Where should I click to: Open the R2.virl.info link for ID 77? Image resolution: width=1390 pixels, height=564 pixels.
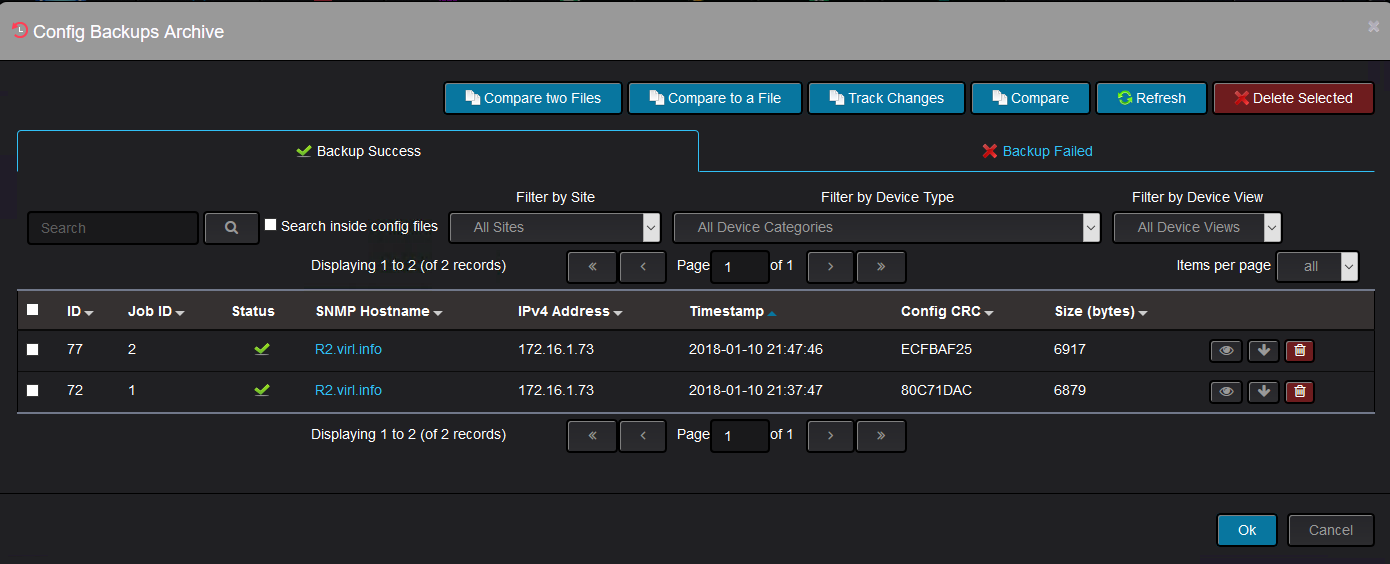point(348,349)
